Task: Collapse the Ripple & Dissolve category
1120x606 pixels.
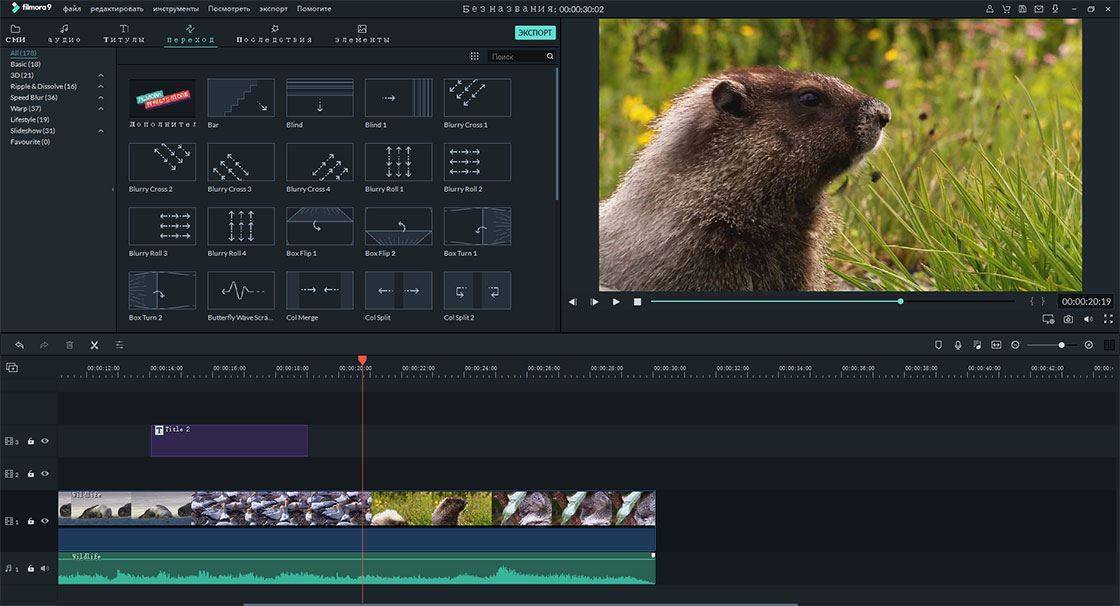Action: pos(101,86)
